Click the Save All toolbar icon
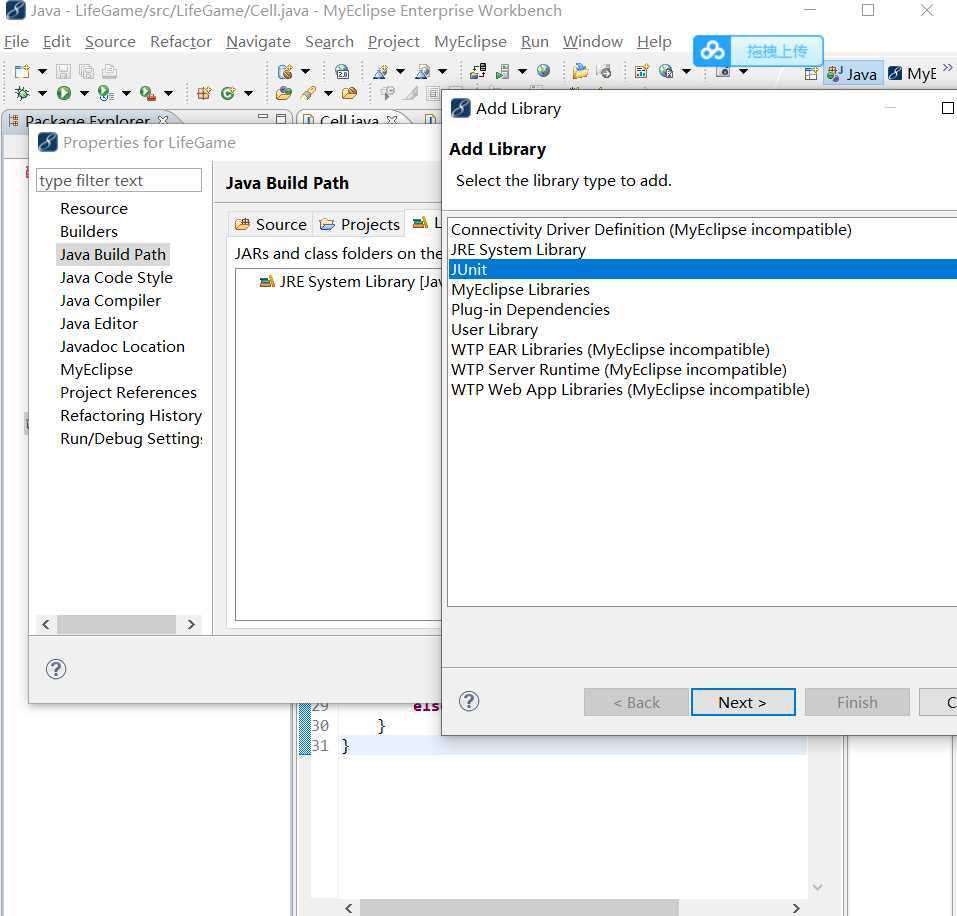 point(87,71)
